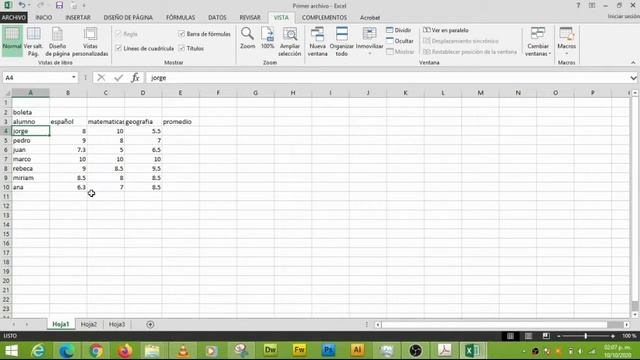Switch to DISEÑO DE PÁGINA tab

tap(128, 18)
